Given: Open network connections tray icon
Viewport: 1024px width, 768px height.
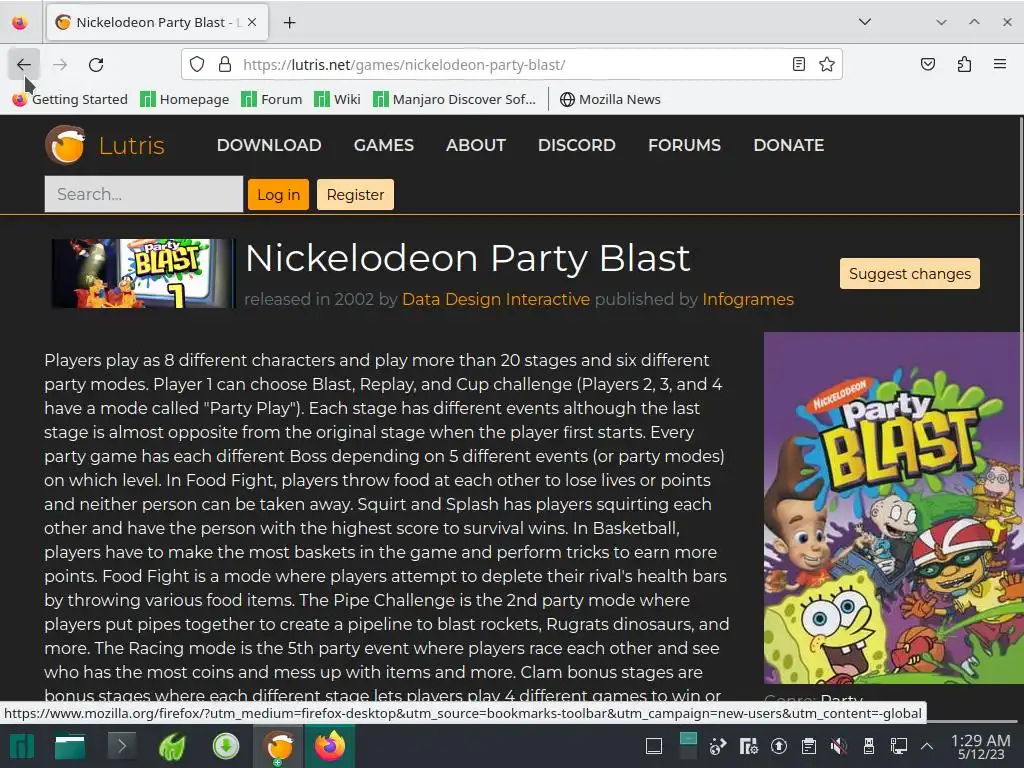Looking at the screenshot, I should pyautogui.click(x=899, y=746).
